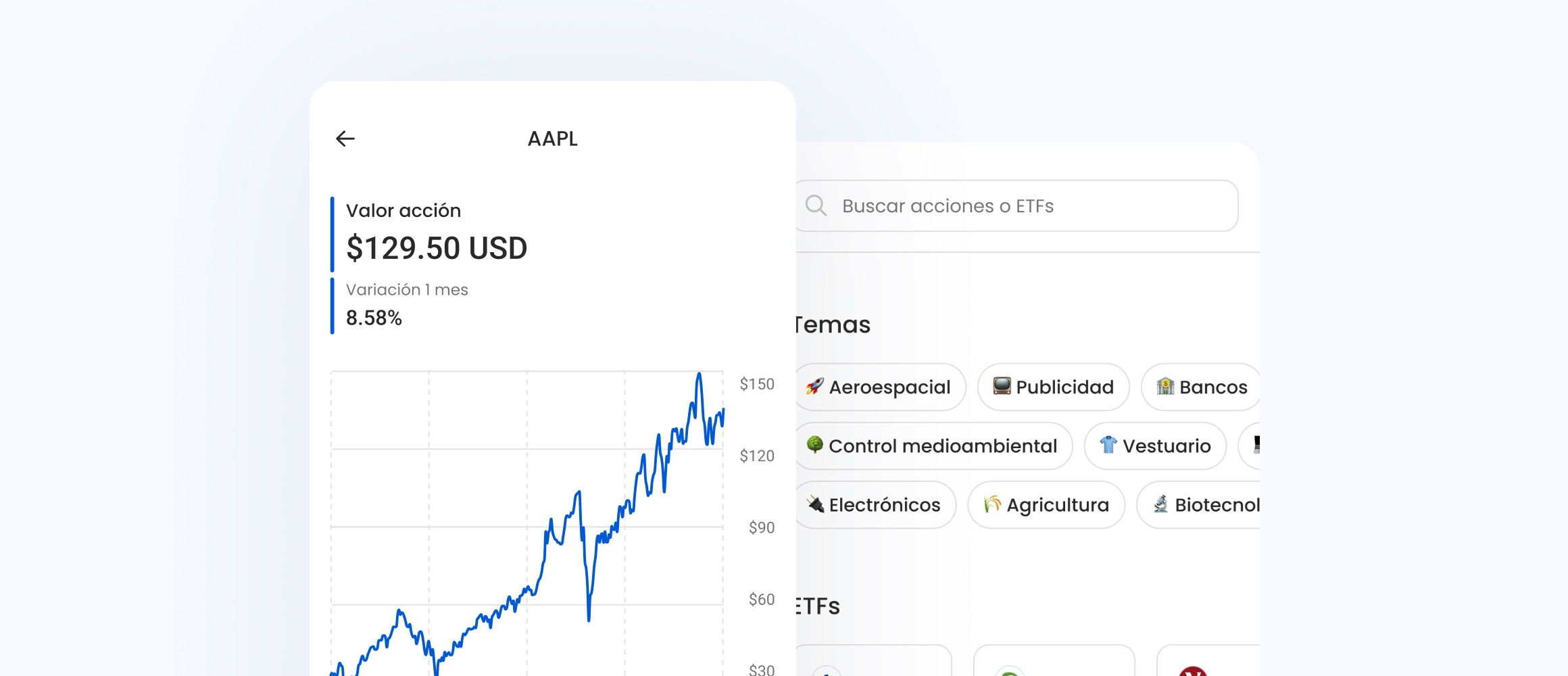1568x676 pixels.
Task: Toggle the Agricultura theme filter
Action: coord(1046,504)
